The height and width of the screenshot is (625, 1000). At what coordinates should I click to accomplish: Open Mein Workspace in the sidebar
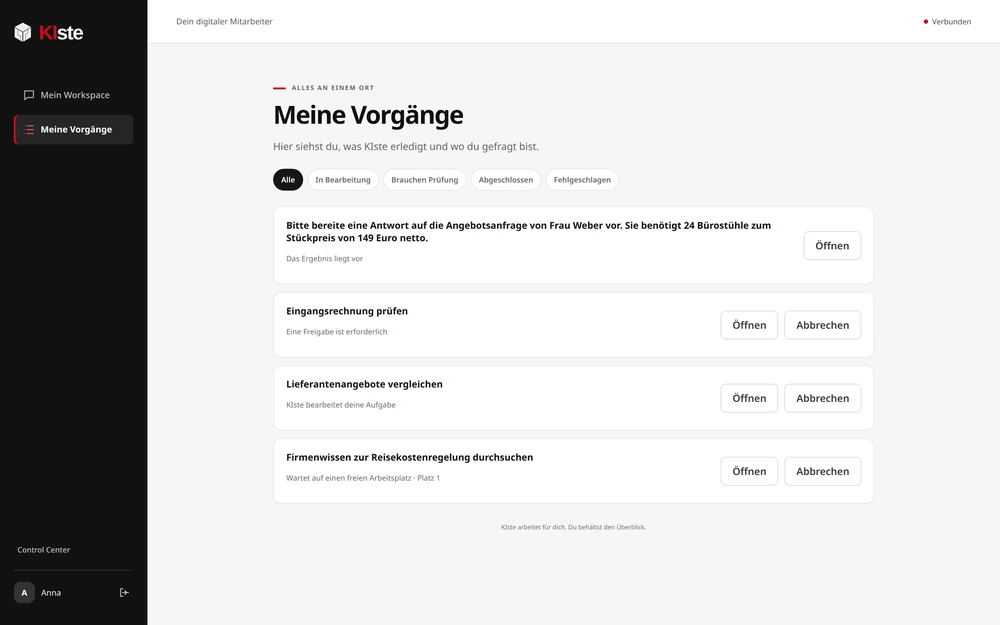coord(73,95)
